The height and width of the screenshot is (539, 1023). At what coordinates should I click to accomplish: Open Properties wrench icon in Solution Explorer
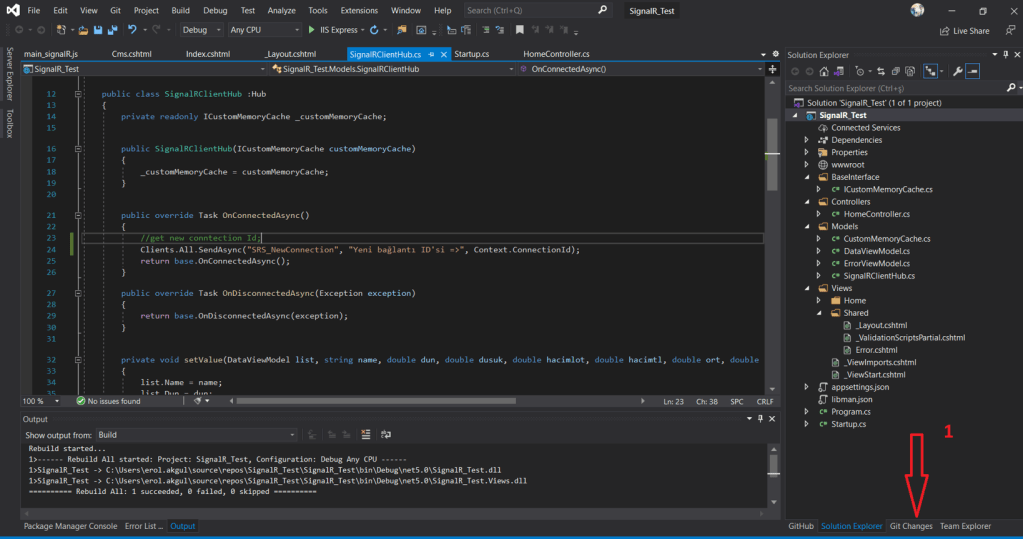(957, 71)
